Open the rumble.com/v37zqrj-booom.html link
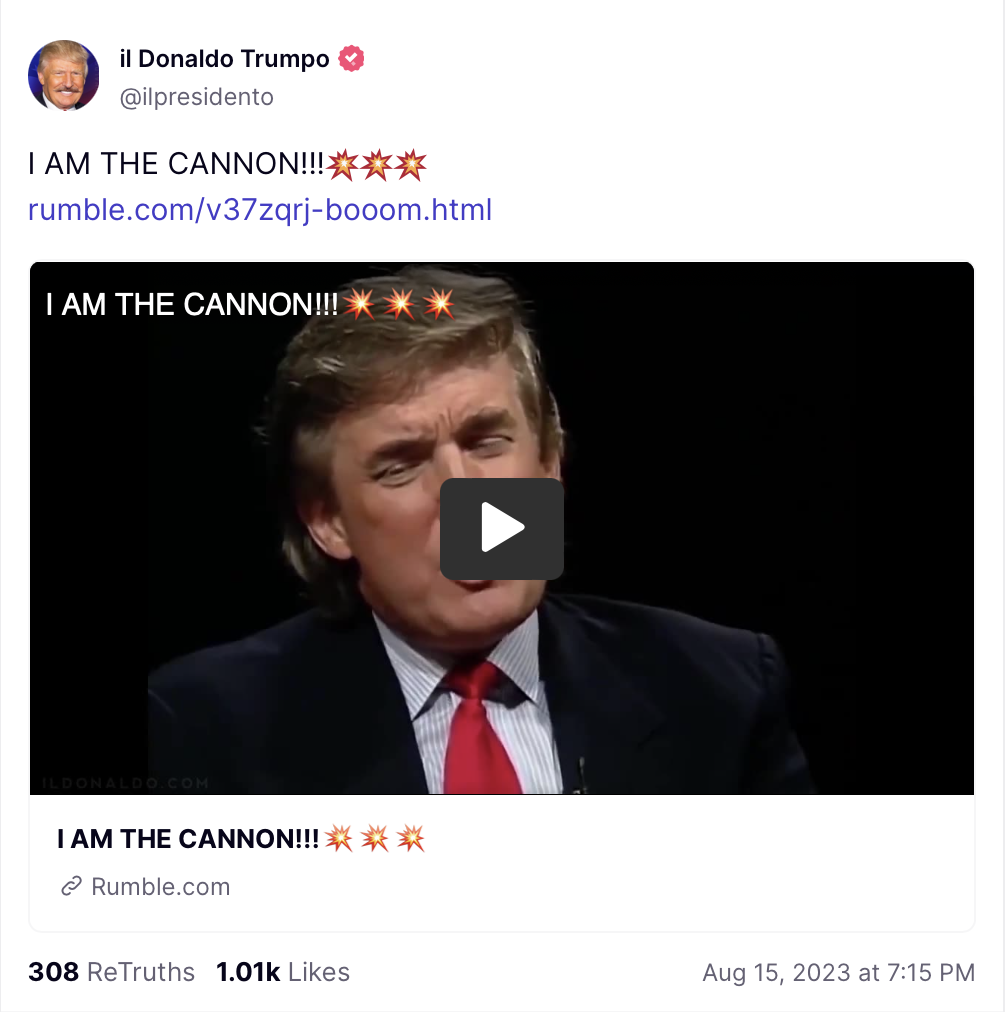This screenshot has width=1008, height=1012. click(260, 210)
